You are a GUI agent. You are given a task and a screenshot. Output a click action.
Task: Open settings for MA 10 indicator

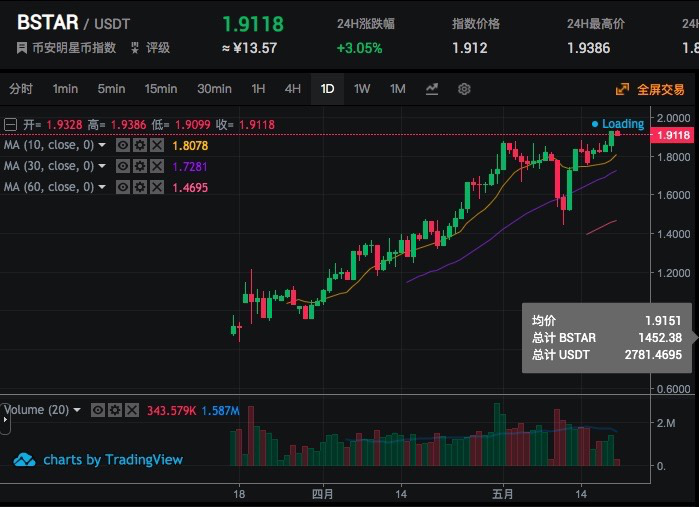pyautogui.click(x=140, y=145)
